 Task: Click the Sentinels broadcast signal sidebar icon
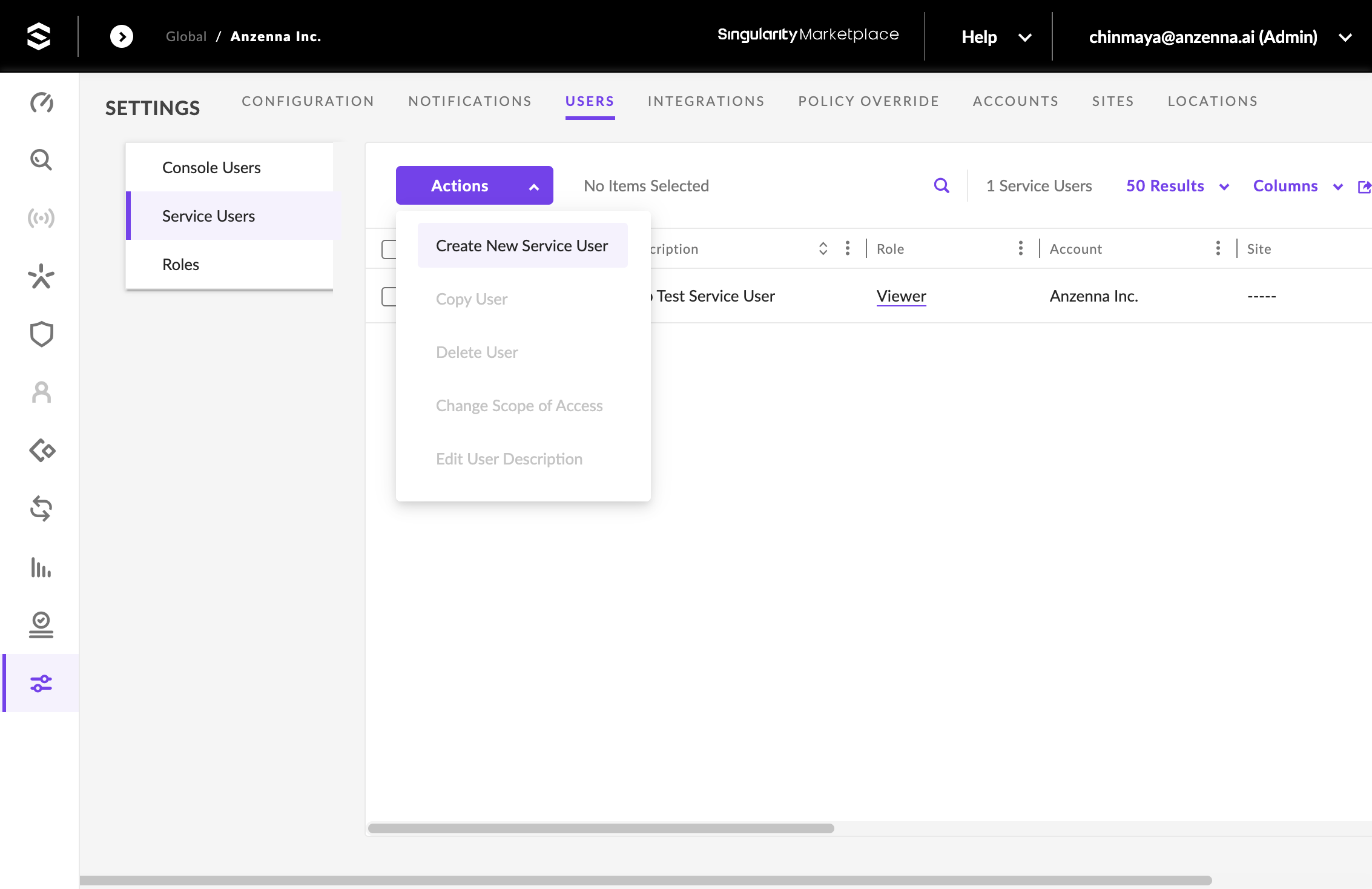(x=41, y=218)
